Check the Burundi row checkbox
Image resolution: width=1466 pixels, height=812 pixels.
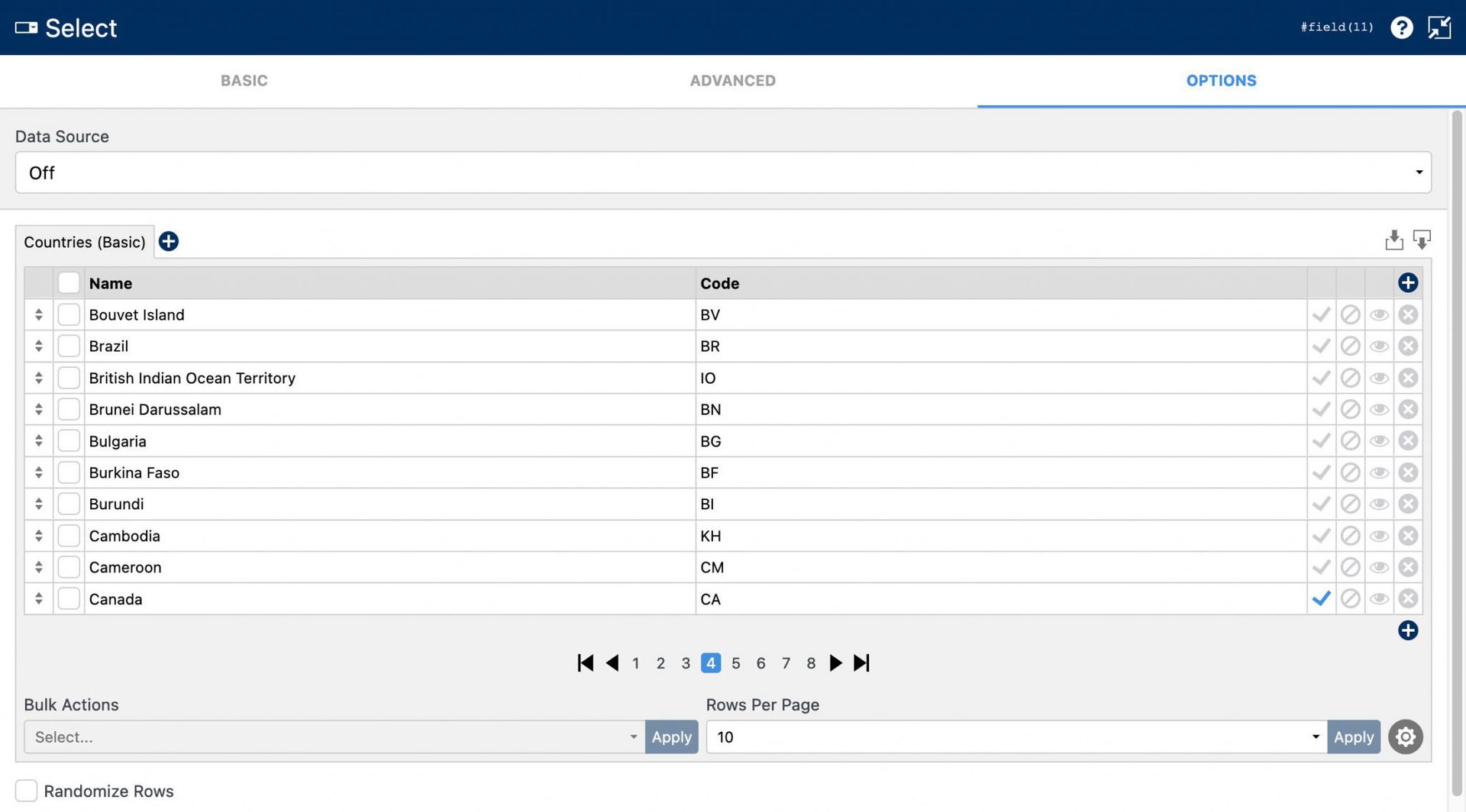pos(69,504)
